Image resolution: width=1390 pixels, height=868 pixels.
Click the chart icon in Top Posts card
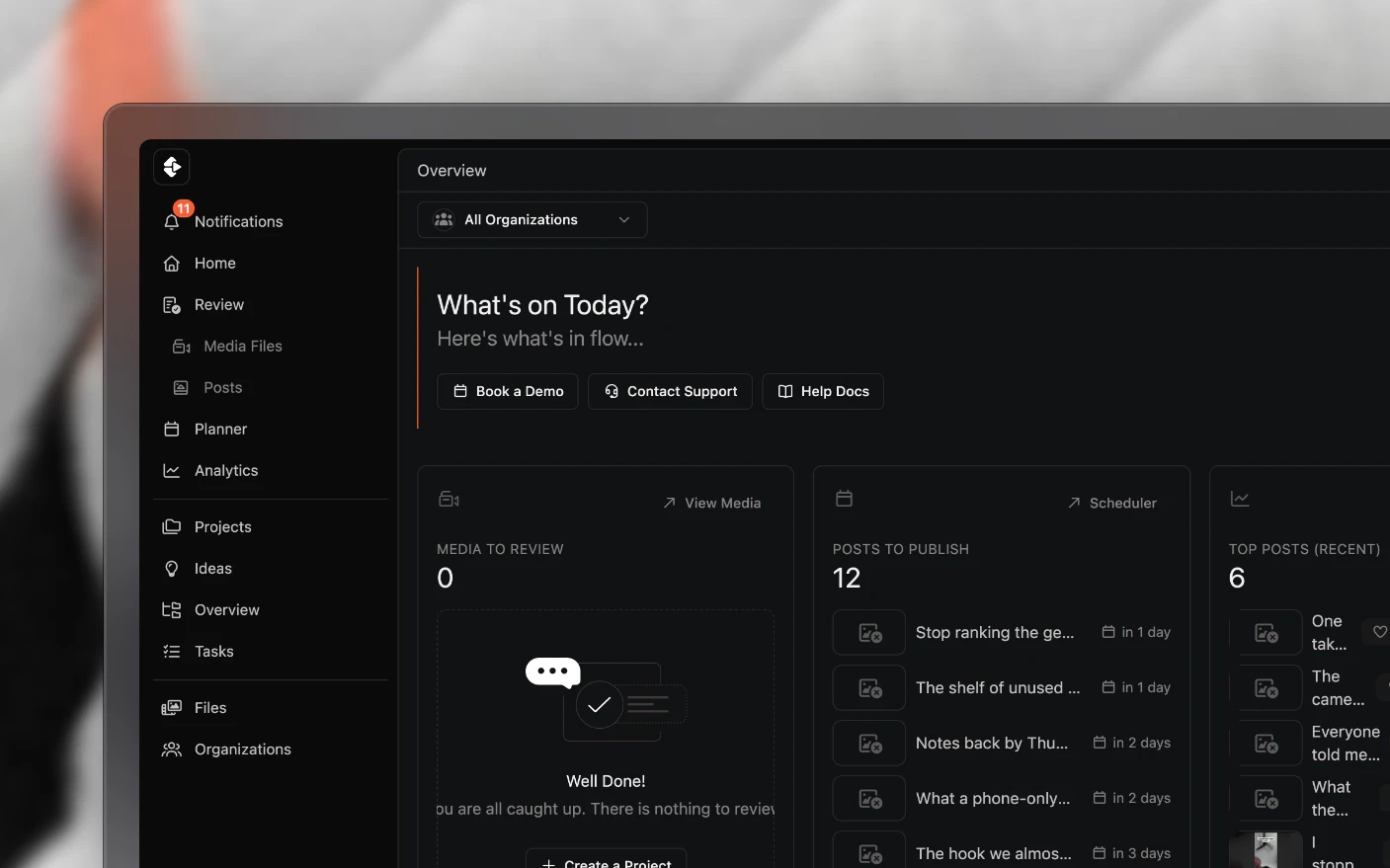1240,500
